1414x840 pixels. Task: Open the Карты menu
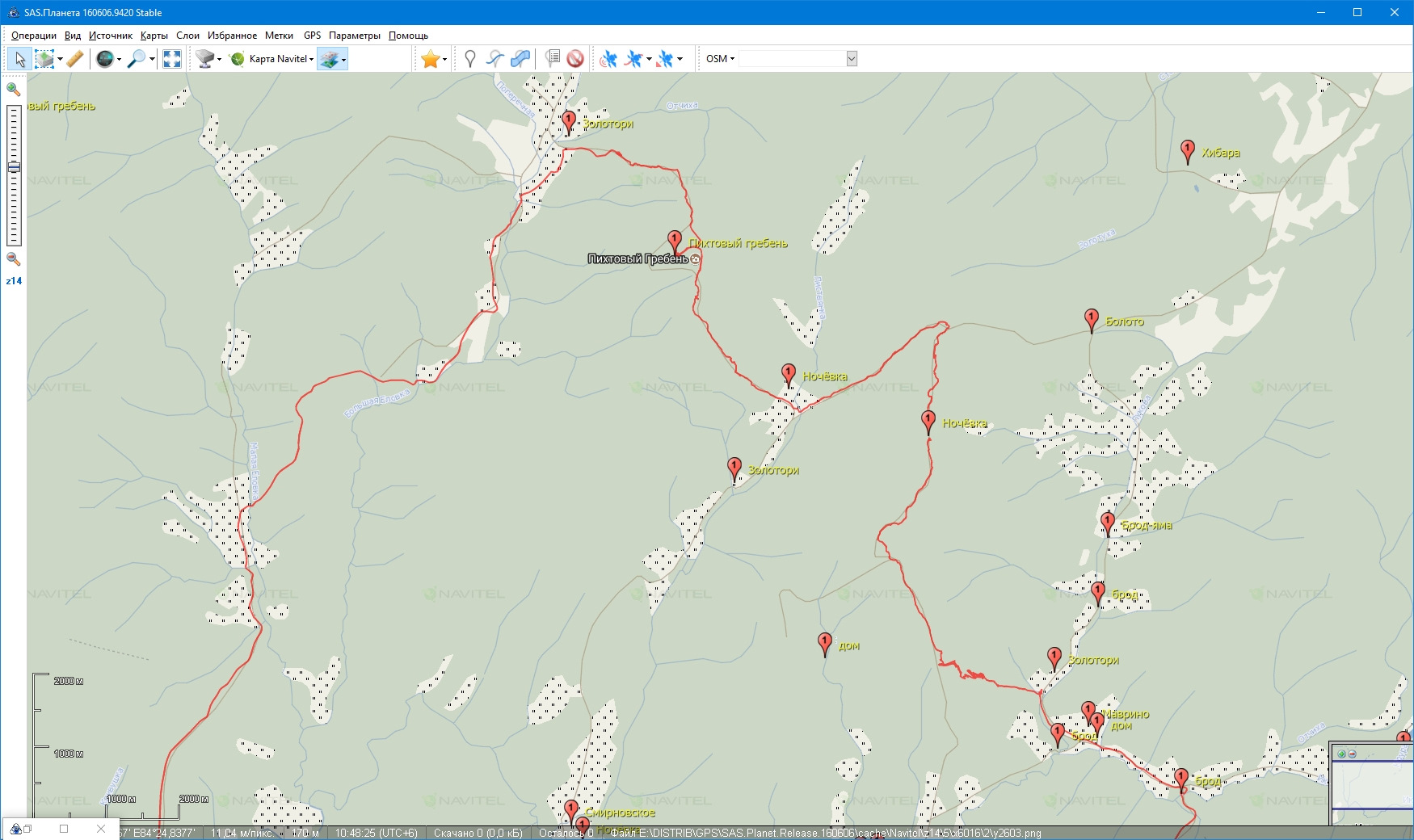(154, 36)
